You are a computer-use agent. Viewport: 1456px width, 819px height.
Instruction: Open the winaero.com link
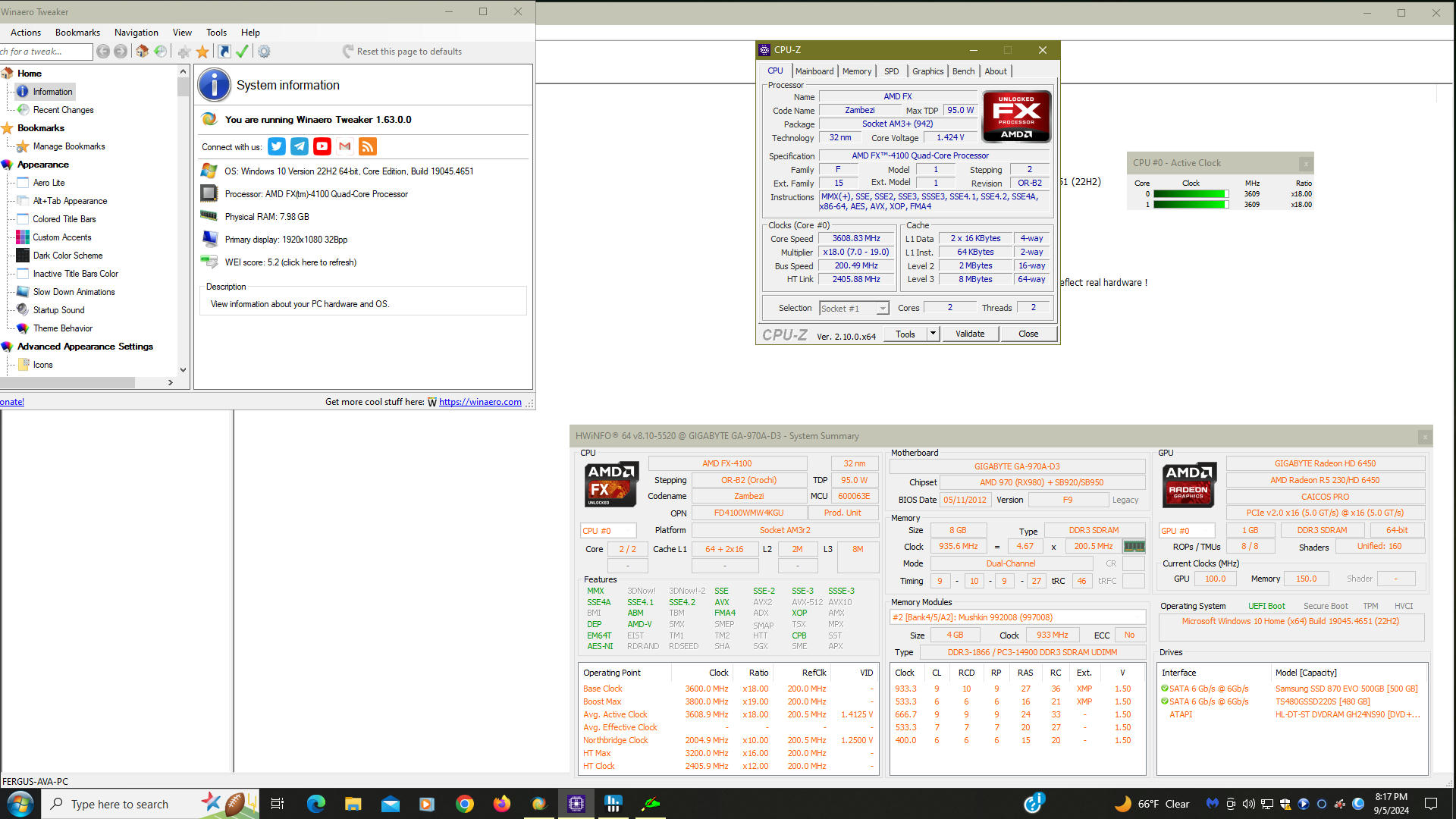(x=480, y=402)
